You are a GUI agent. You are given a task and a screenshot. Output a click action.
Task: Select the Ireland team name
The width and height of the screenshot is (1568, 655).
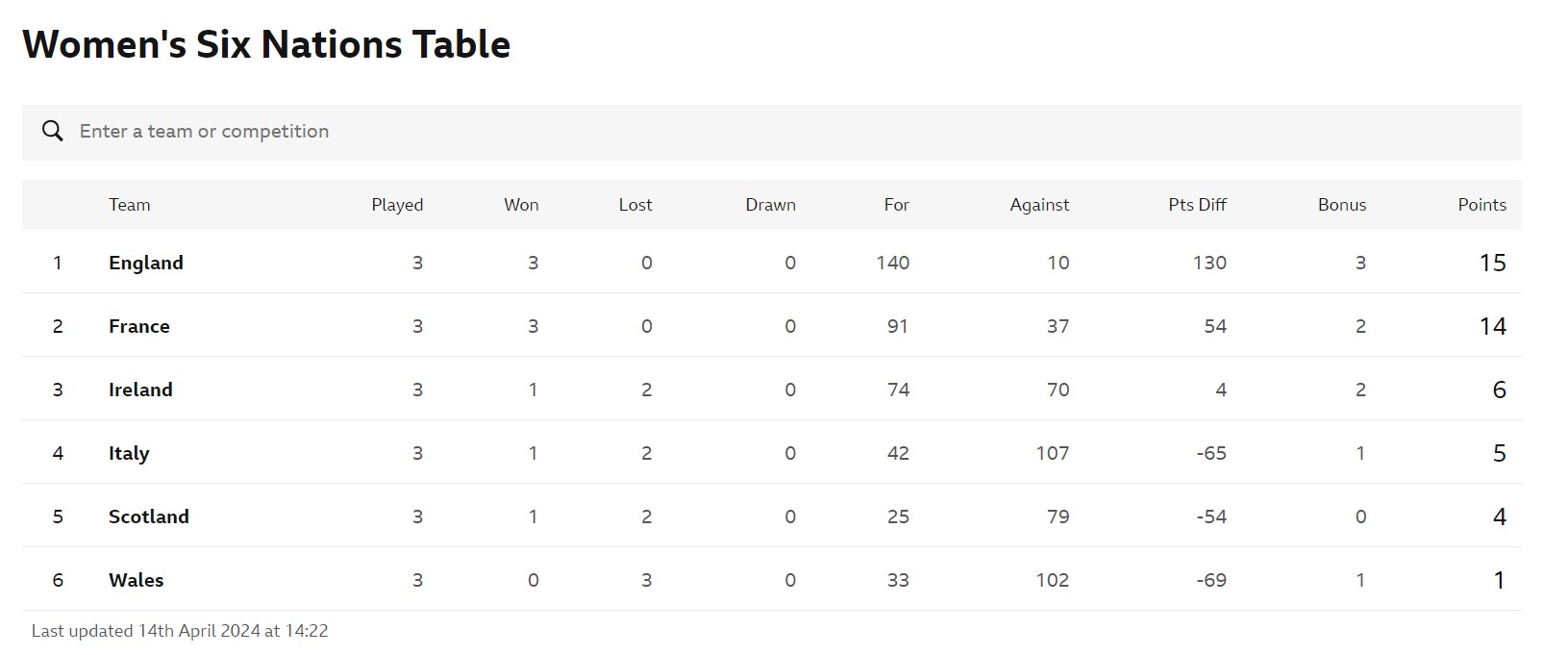coord(140,390)
